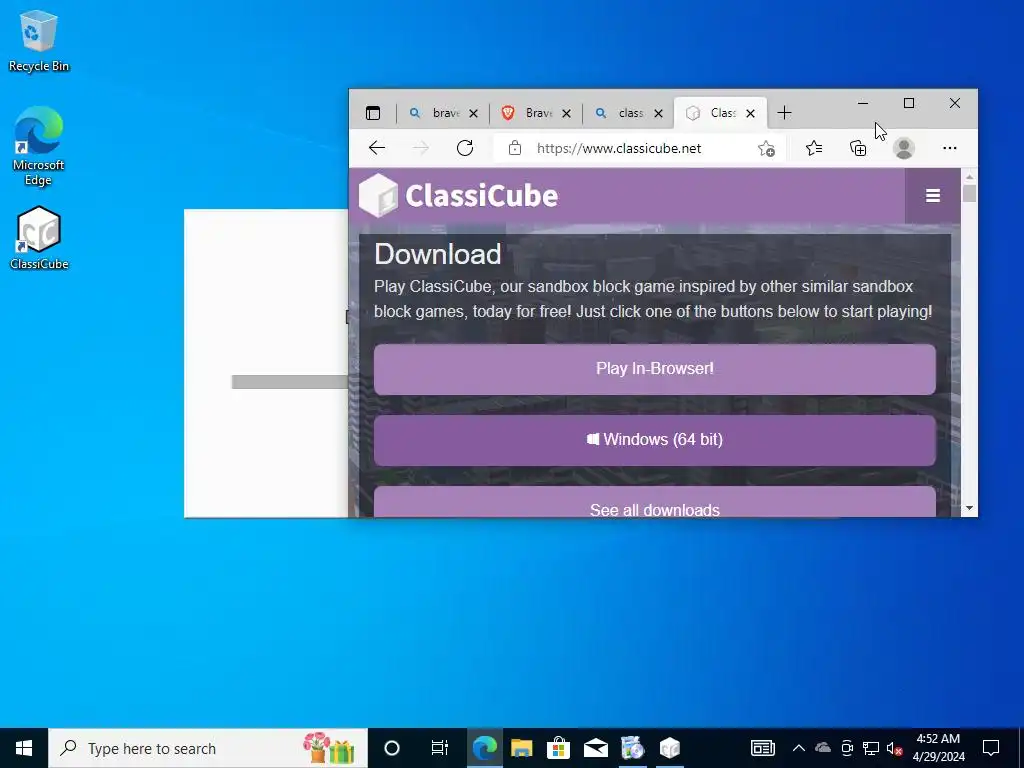
Task: Close the active ClassiCube tab
Action: click(751, 114)
